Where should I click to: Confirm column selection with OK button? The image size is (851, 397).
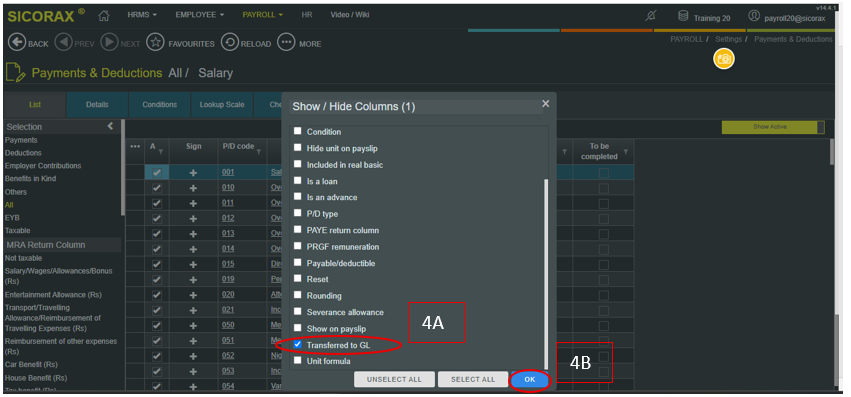530,380
